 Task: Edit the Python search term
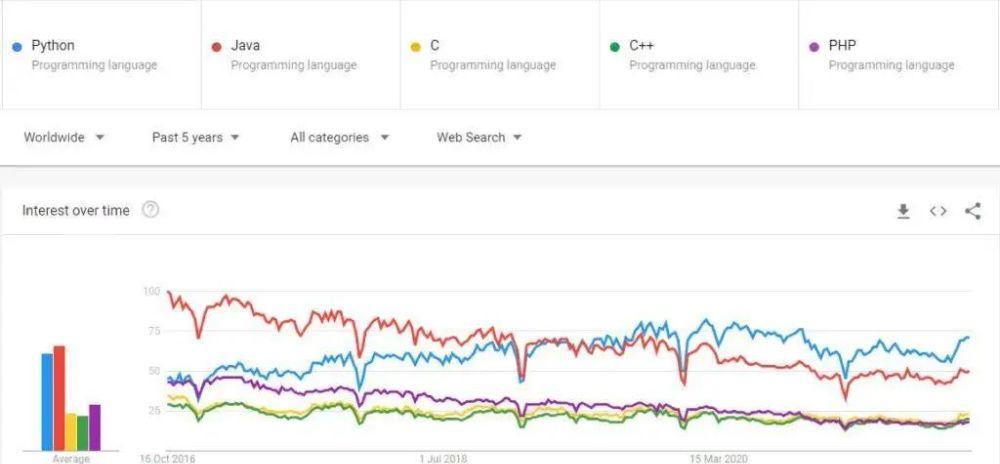click(53, 45)
